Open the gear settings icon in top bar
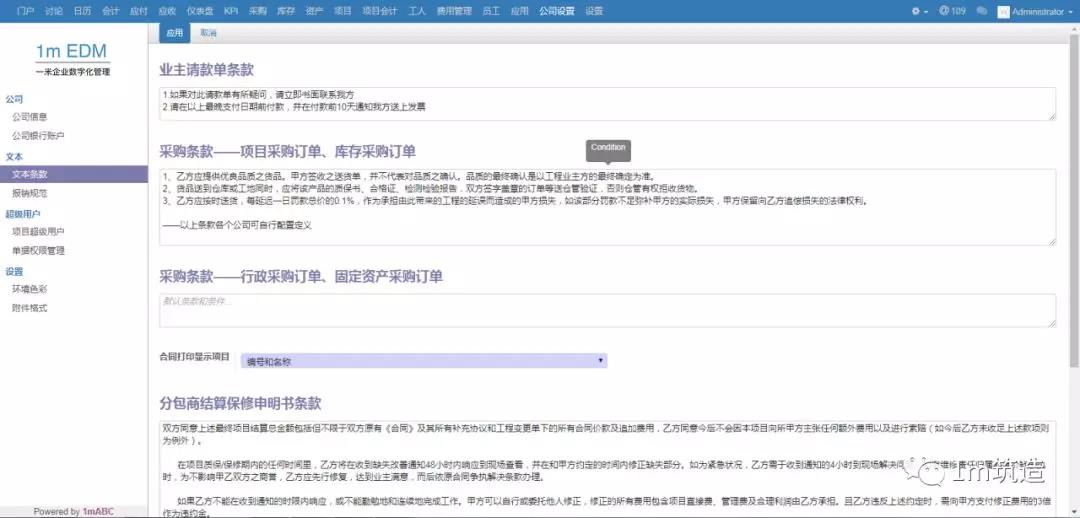The height and width of the screenshot is (518, 1080). click(916, 11)
